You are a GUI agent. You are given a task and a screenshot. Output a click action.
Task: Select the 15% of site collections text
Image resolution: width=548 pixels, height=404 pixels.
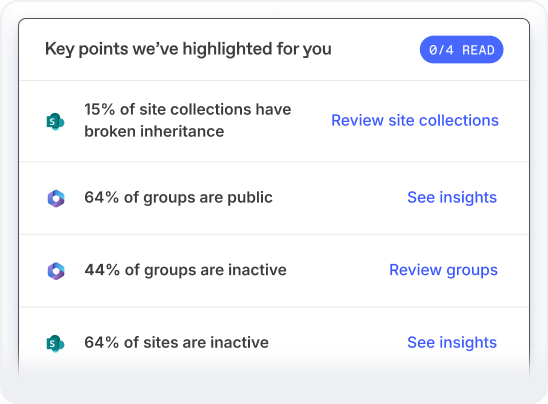[x=188, y=120]
